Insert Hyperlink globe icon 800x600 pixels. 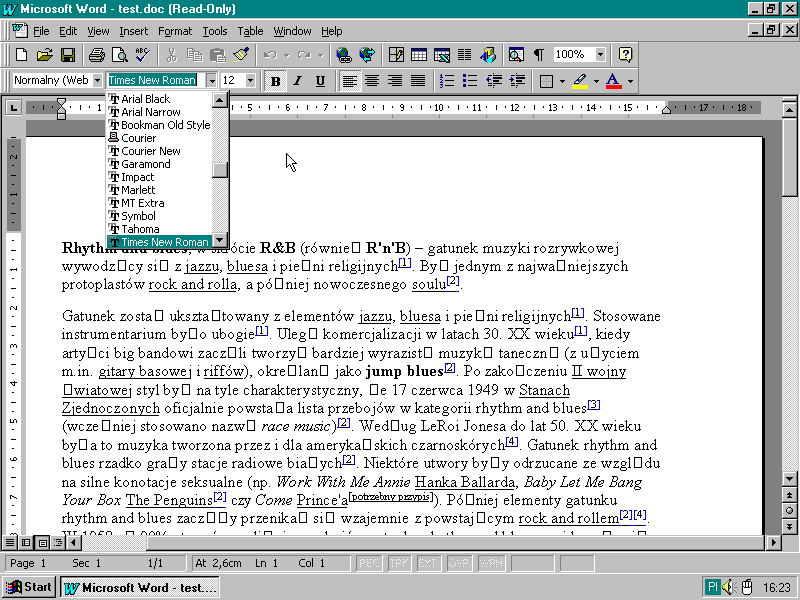coord(343,55)
